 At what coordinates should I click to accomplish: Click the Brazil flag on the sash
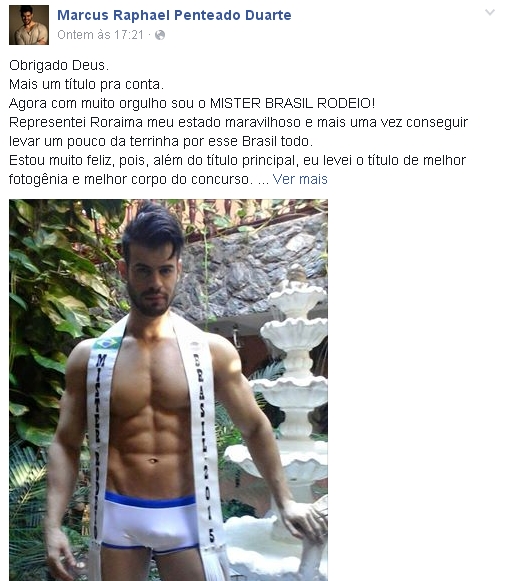click(107, 343)
